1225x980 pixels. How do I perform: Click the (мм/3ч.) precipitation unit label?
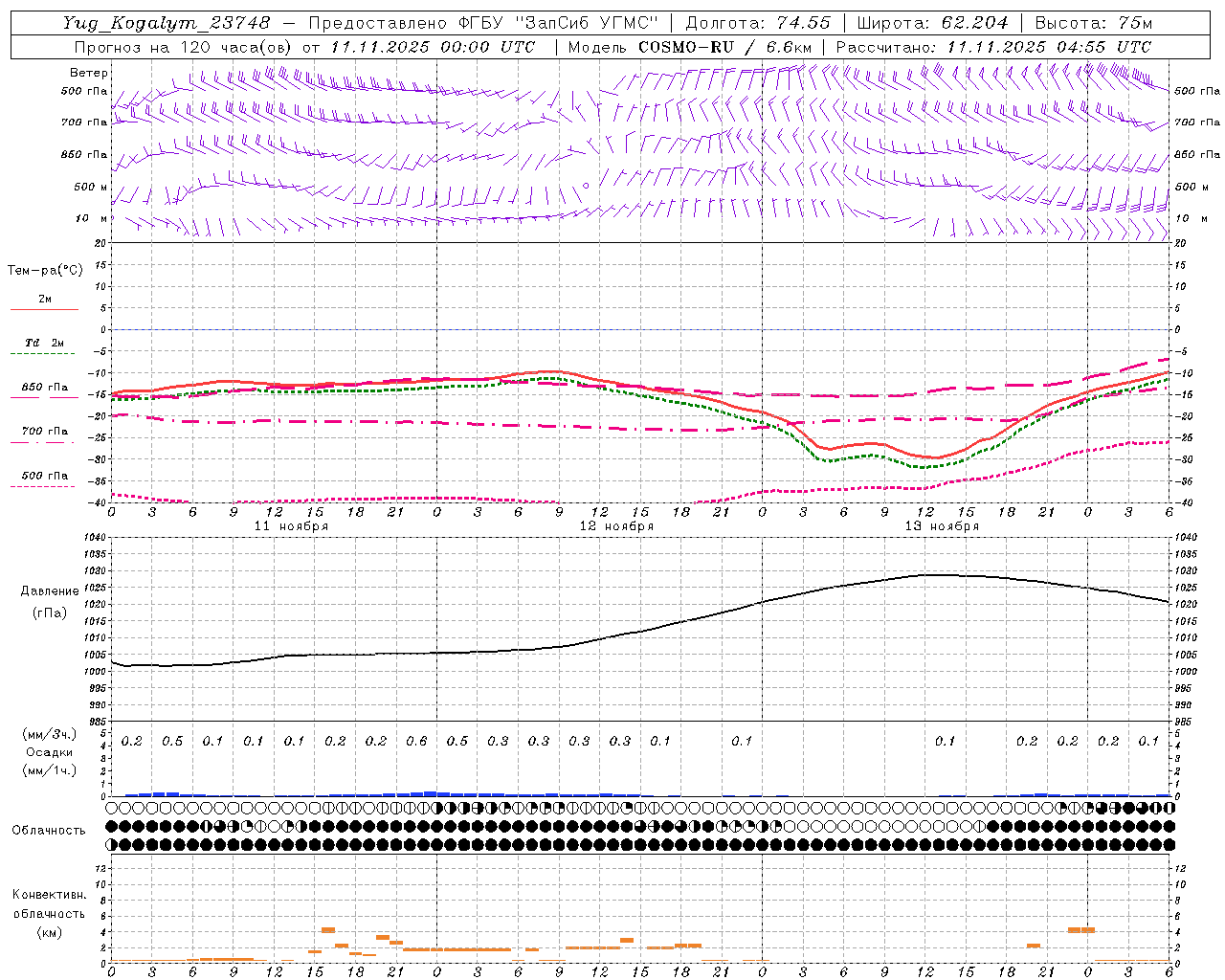[50, 734]
